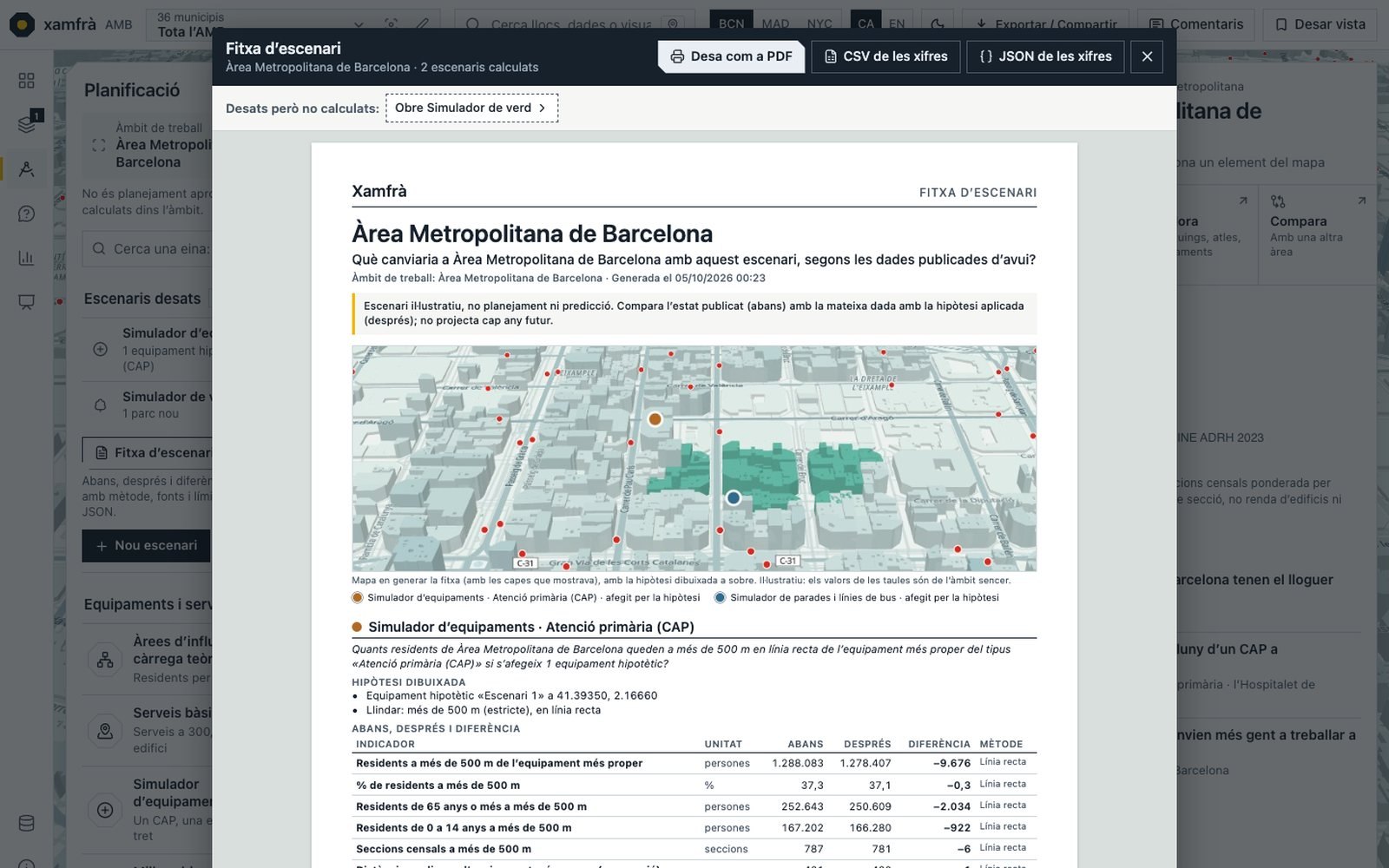The image size is (1389, 868).
Task: Click the Nou escenari button
Action: tap(146, 546)
